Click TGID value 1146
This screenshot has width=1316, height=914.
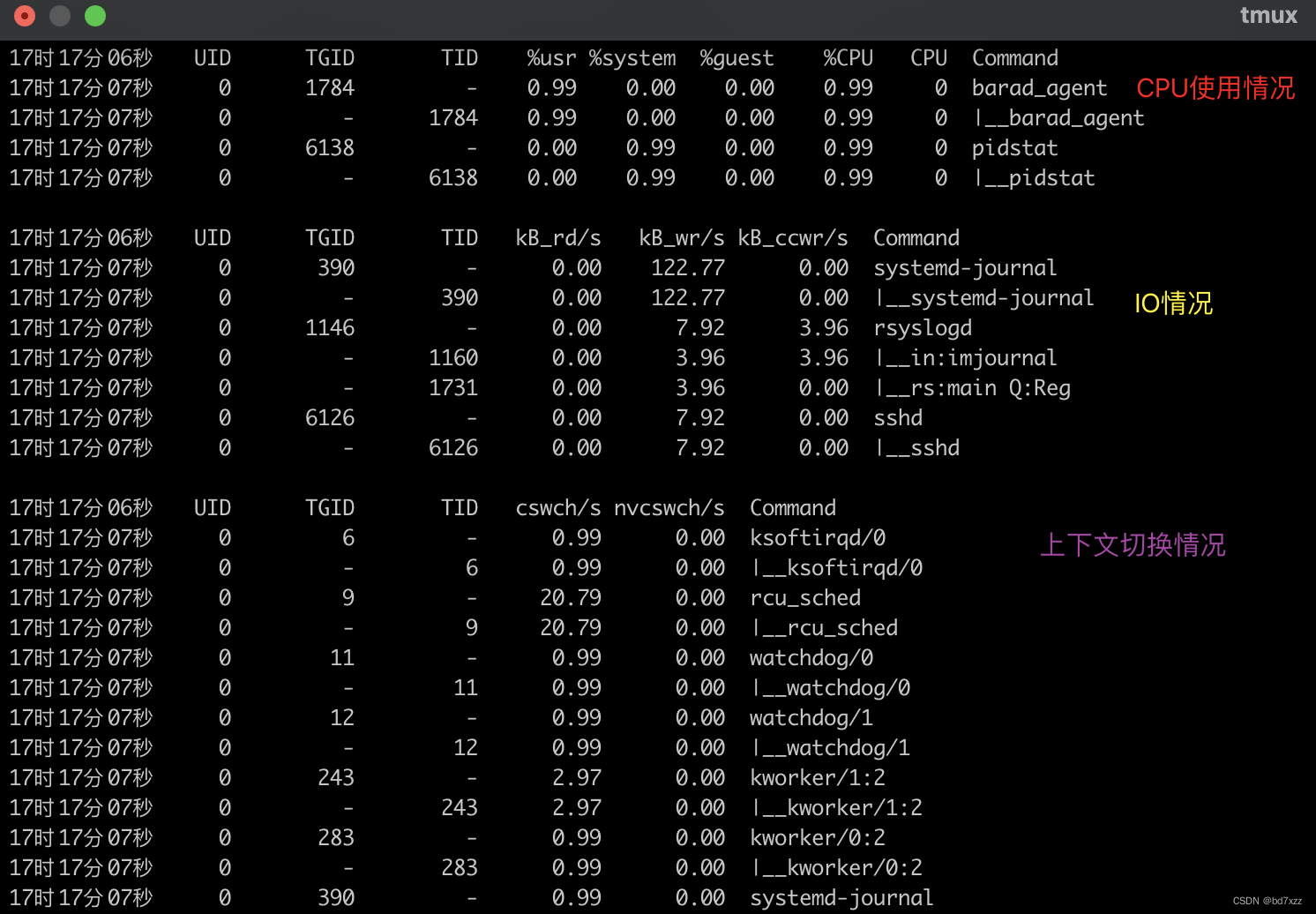pyautogui.click(x=330, y=328)
